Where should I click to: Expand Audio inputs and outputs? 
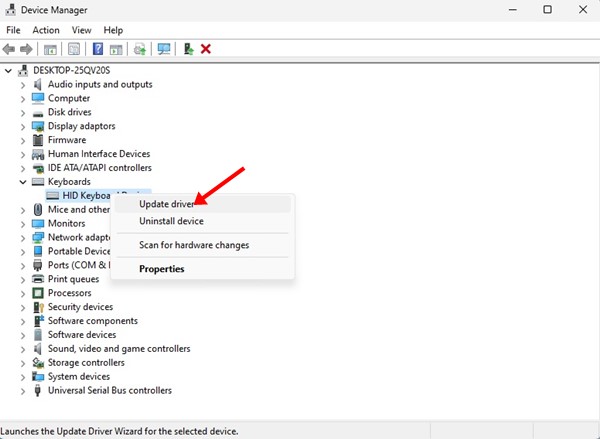click(x=23, y=85)
